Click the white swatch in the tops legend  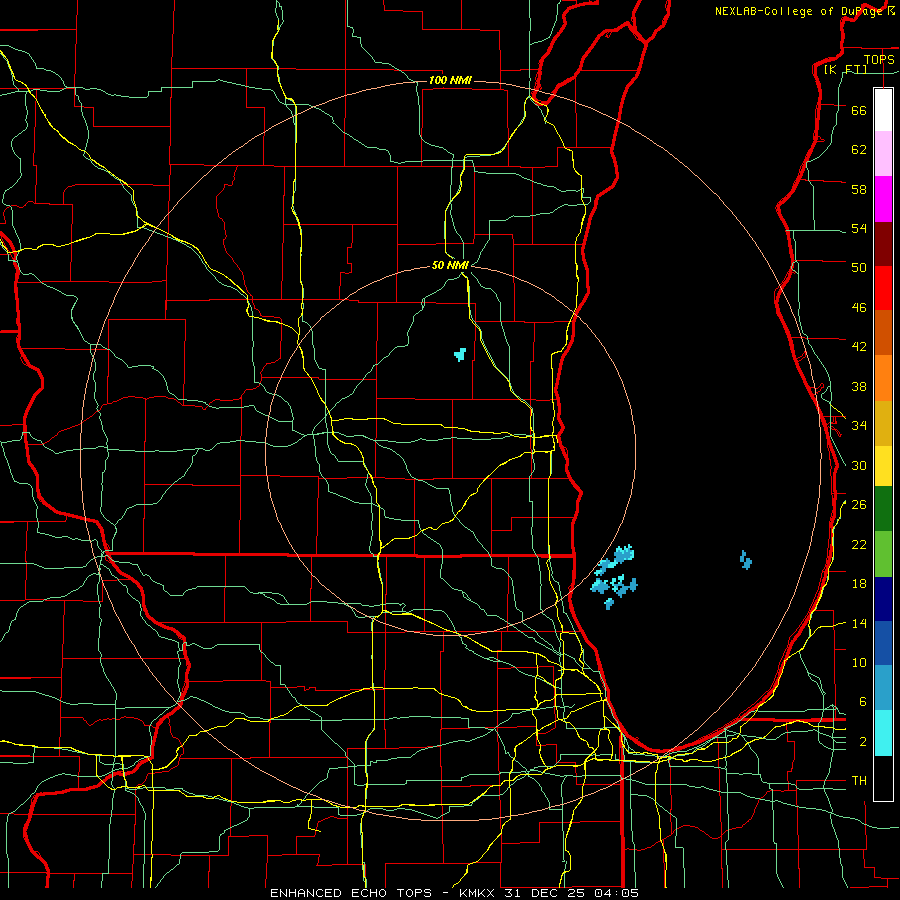[883, 110]
